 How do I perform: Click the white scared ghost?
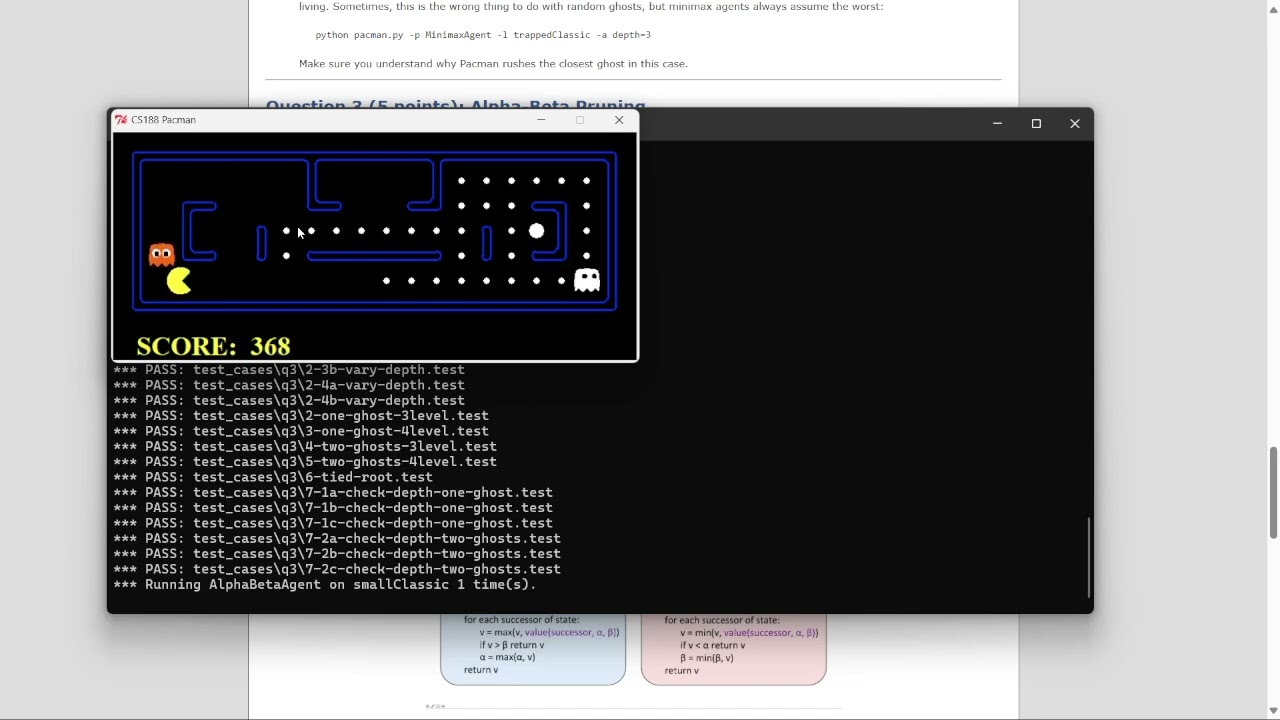click(588, 281)
